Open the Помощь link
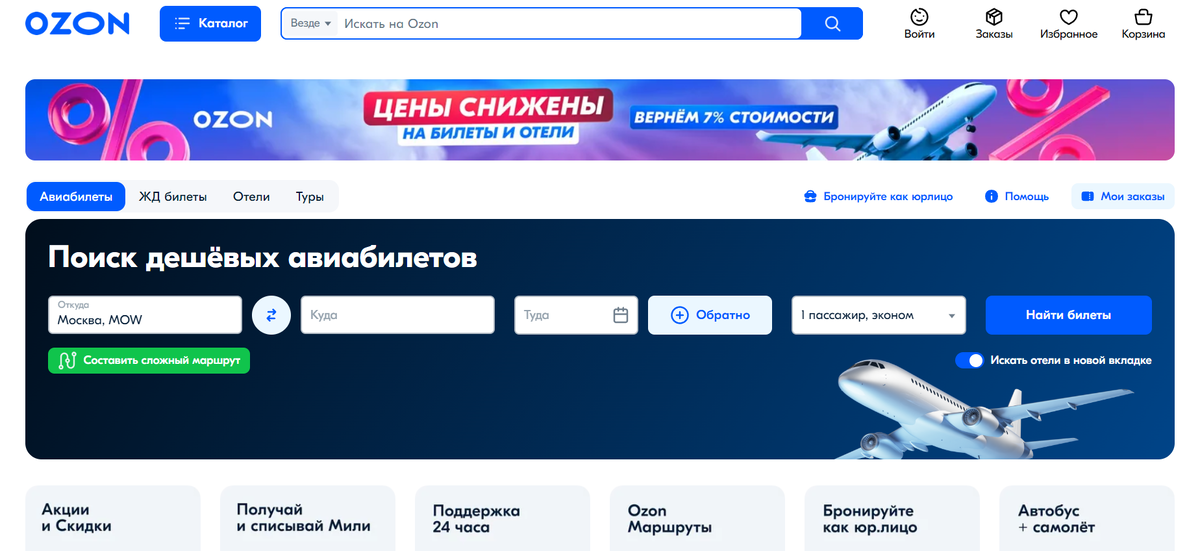 (x=1017, y=197)
